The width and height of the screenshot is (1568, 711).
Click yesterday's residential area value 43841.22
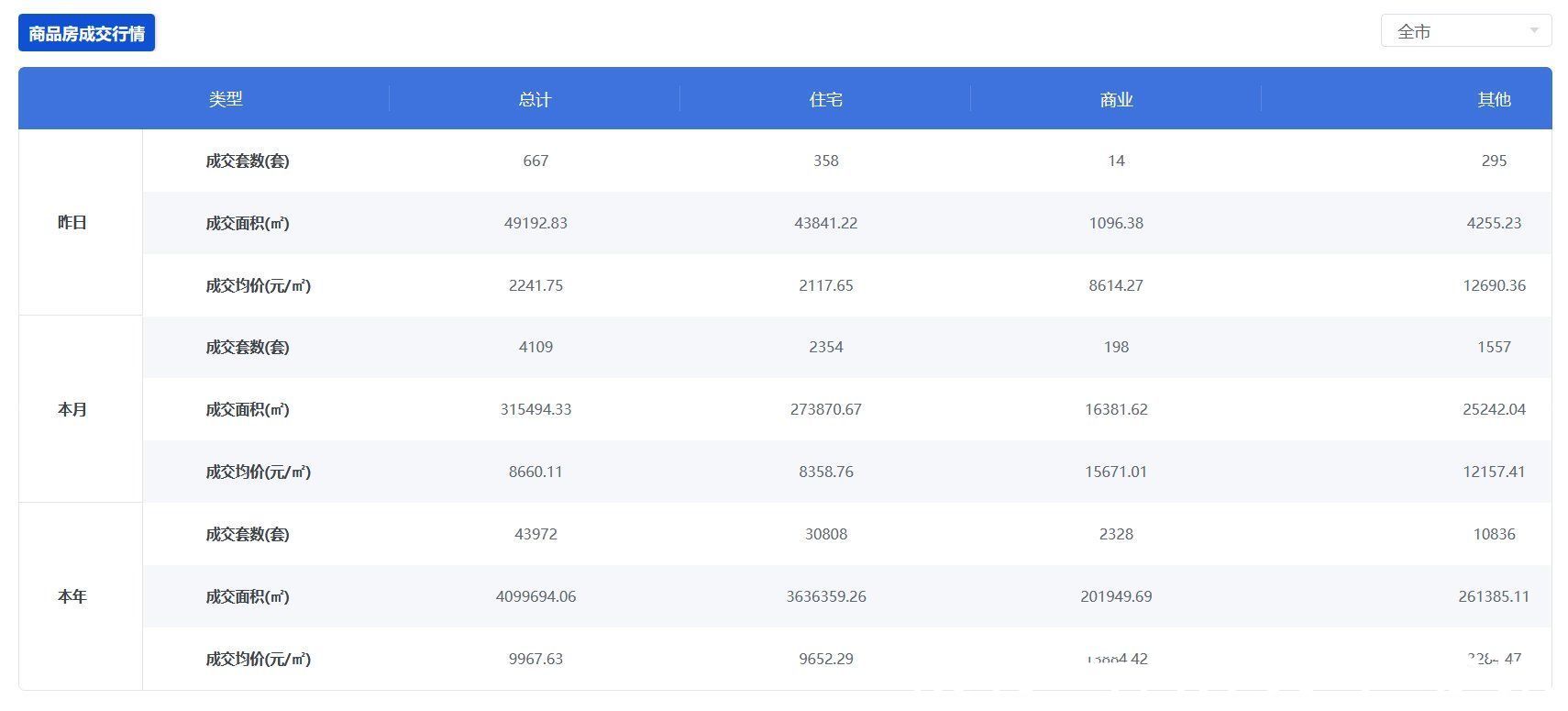pyautogui.click(x=826, y=223)
